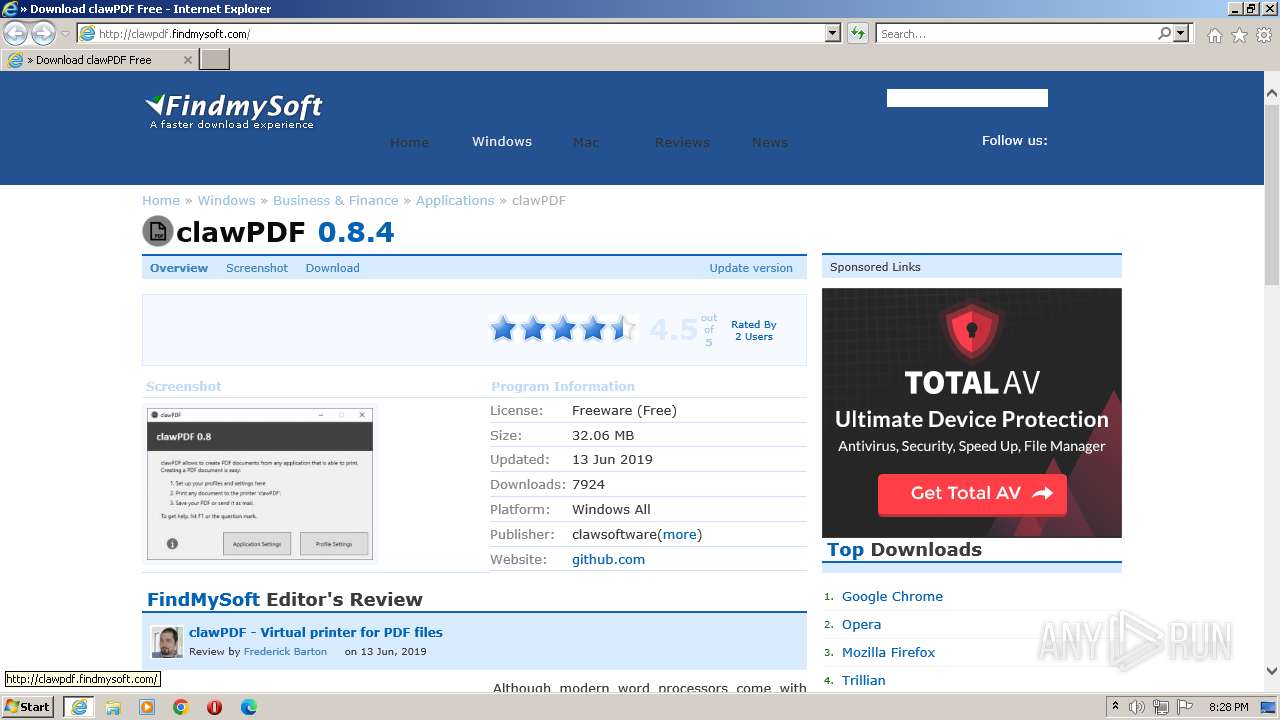Click the fifth half-filled rating star
This screenshot has height=720, width=1280.
pyautogui.click(x=623, y=328)
